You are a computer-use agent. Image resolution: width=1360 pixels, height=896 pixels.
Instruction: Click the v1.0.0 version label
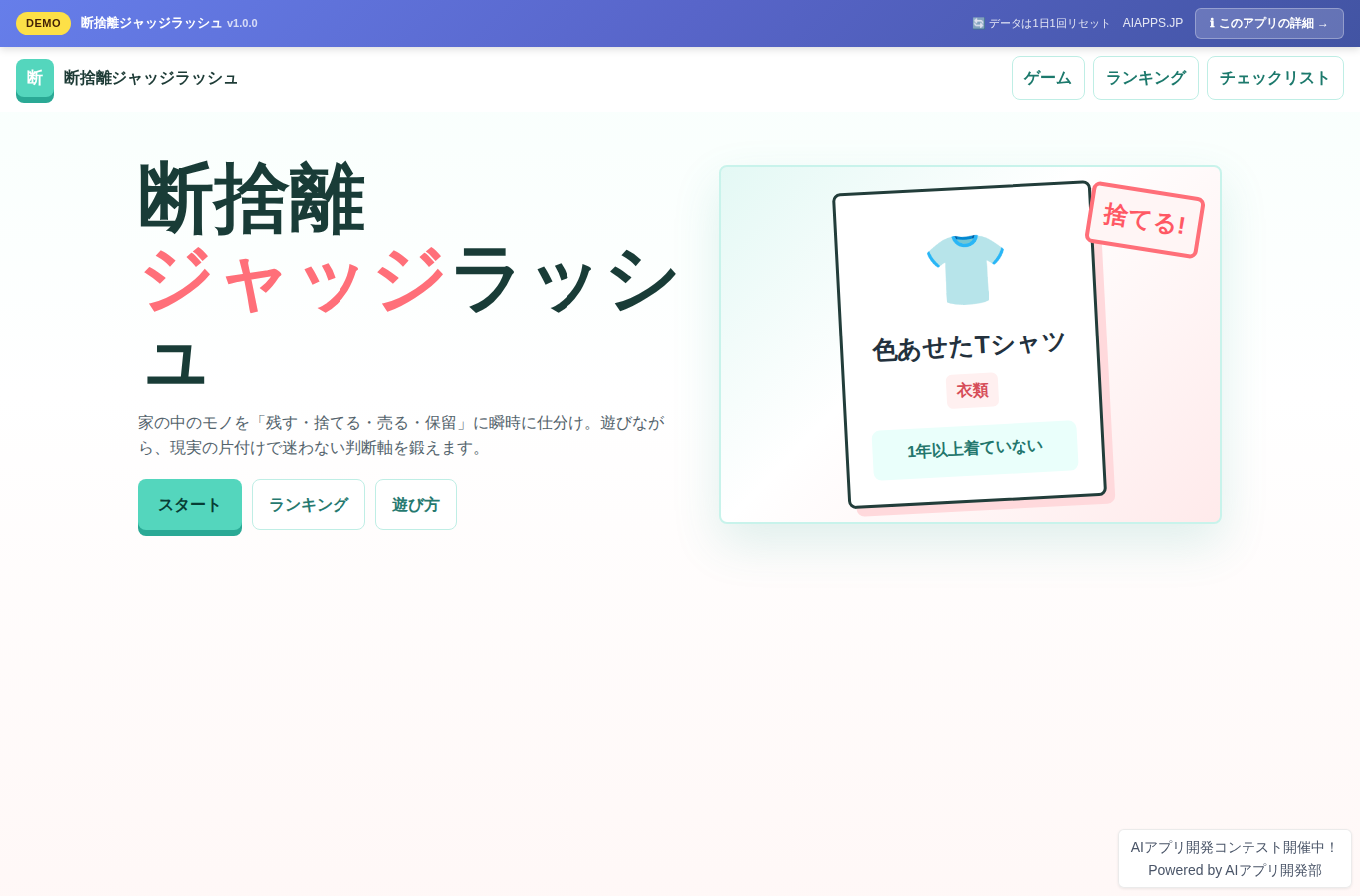242,23
